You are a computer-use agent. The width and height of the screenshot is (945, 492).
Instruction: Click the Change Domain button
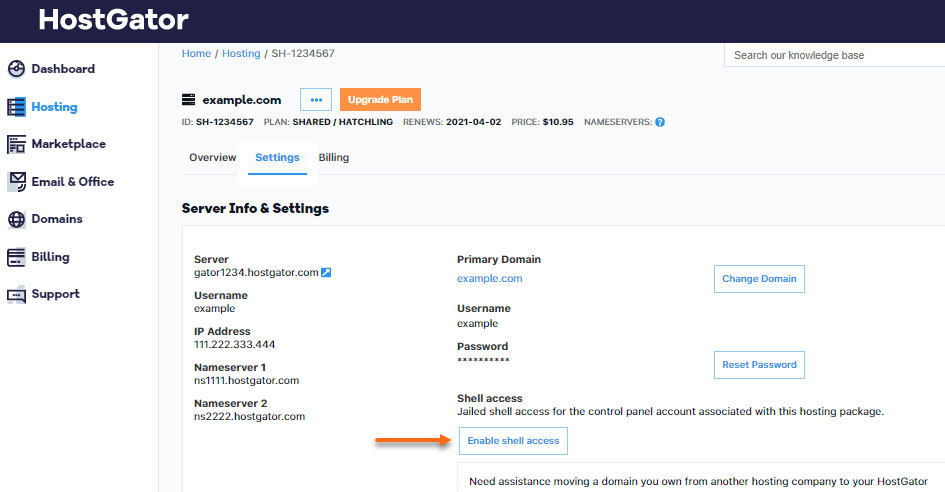[759, 279]
